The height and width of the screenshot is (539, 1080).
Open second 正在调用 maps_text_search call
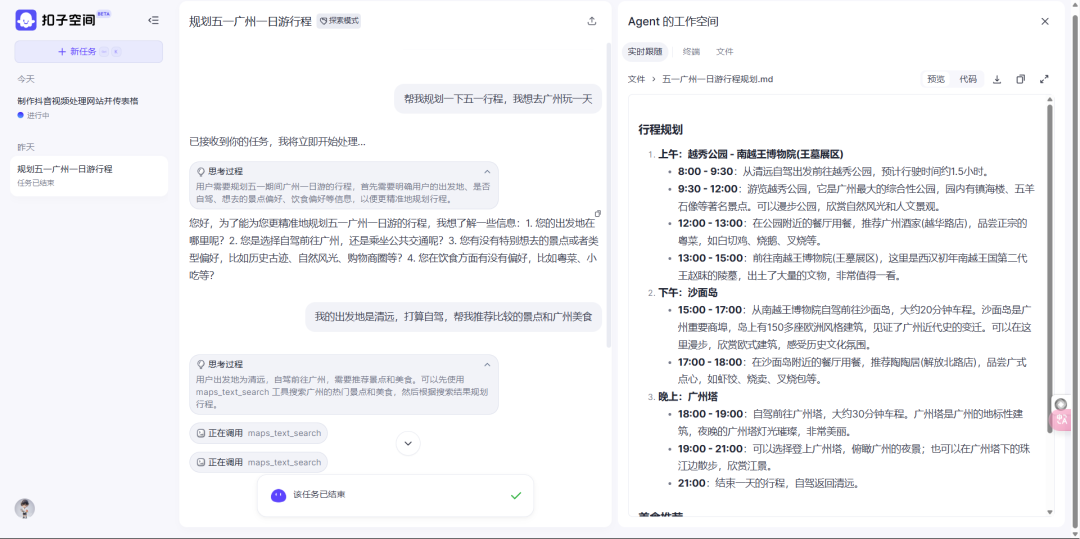tap(259, 462)
